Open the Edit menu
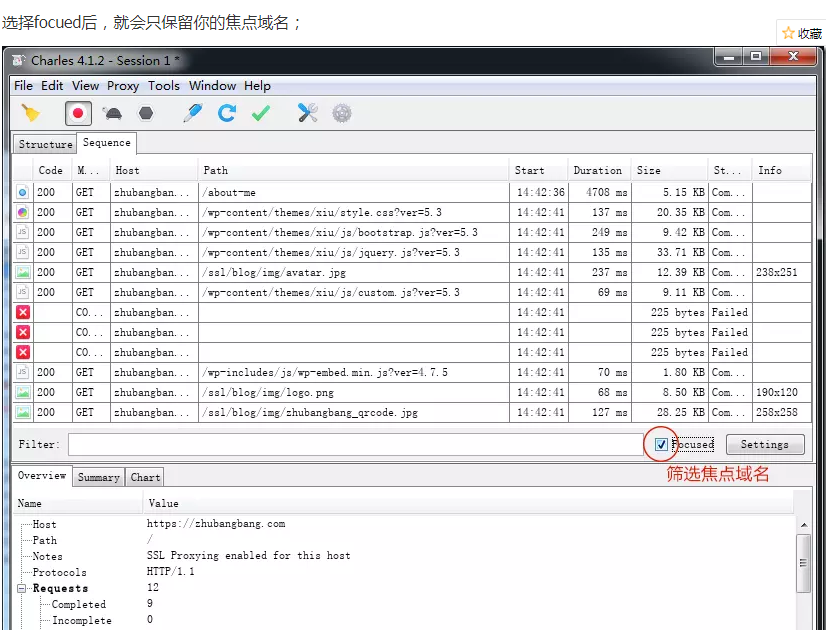Image resolution: width=826 pixels, height=630 pixels. coord(52,85)
